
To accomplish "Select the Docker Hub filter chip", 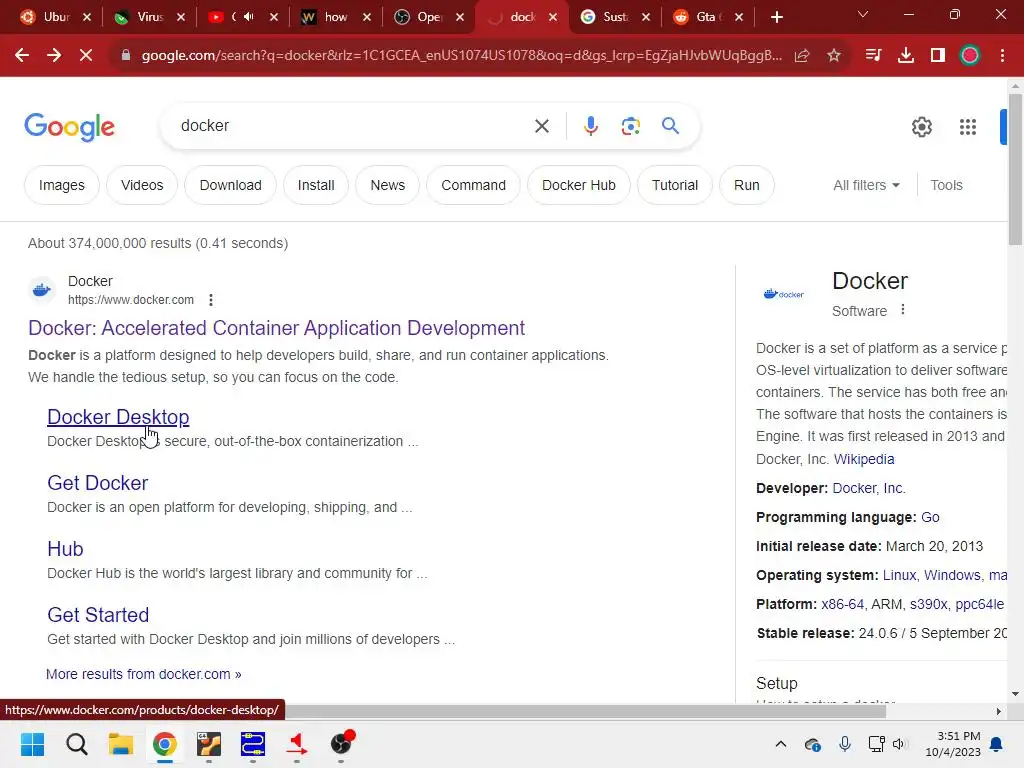I will coord(579,185).
